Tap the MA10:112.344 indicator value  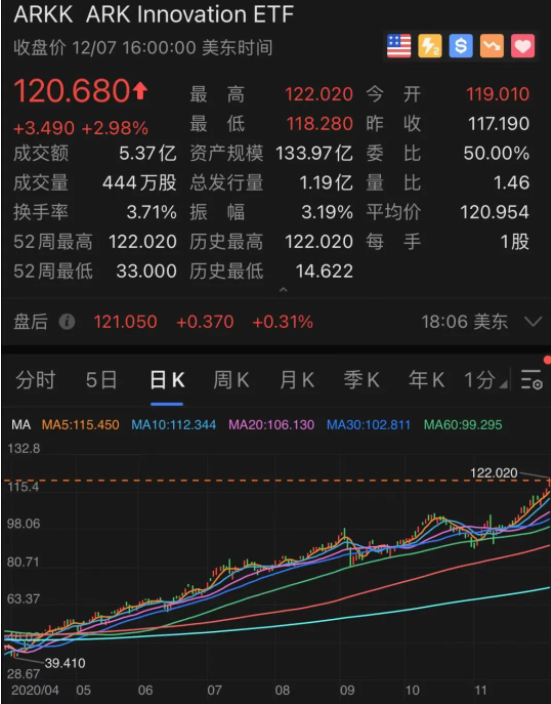(173, 425)
